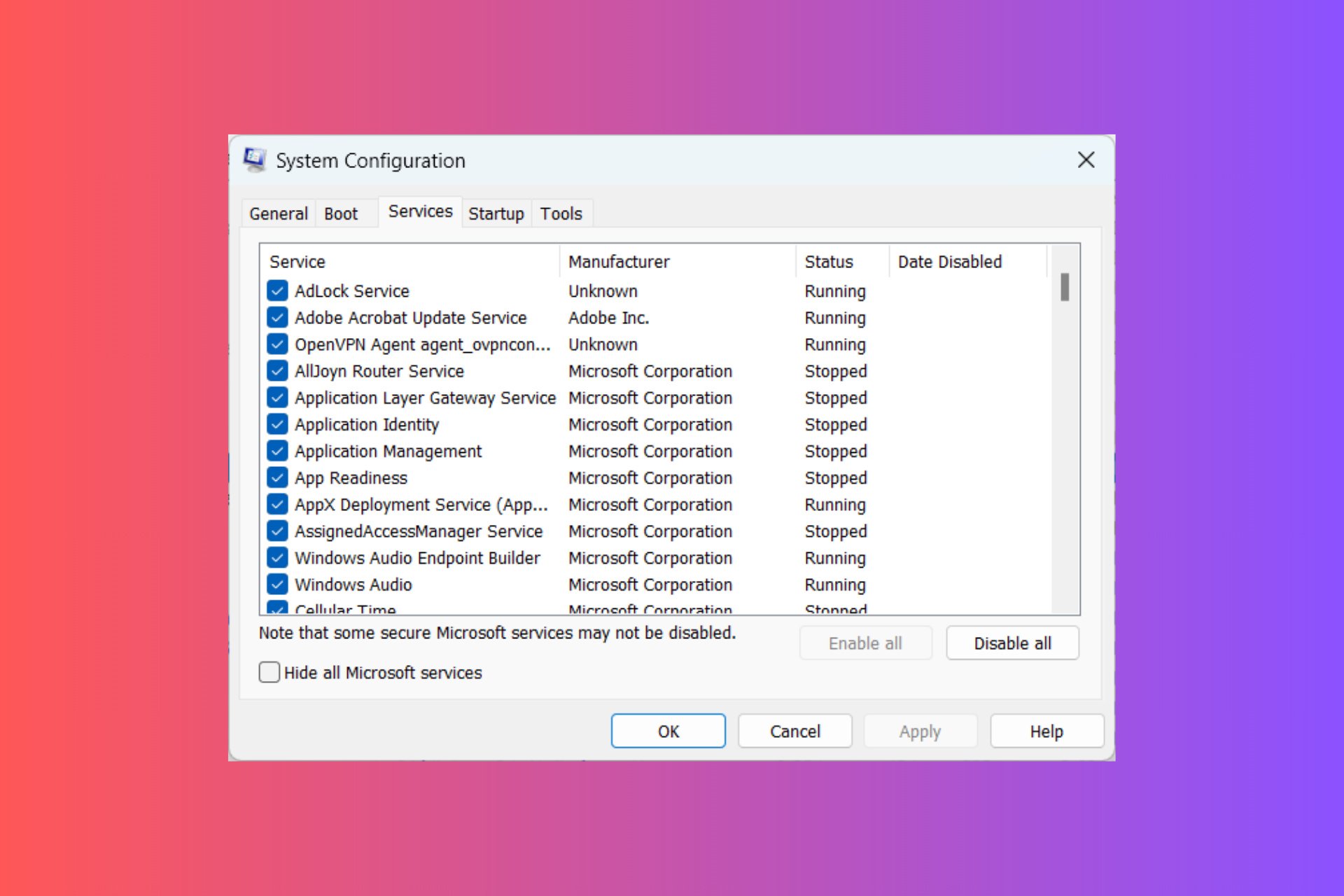This screenshot has width=1344, height=896.
Task: Uncheck AppX Deployment Service checkbox
Action: coord(277,504)
